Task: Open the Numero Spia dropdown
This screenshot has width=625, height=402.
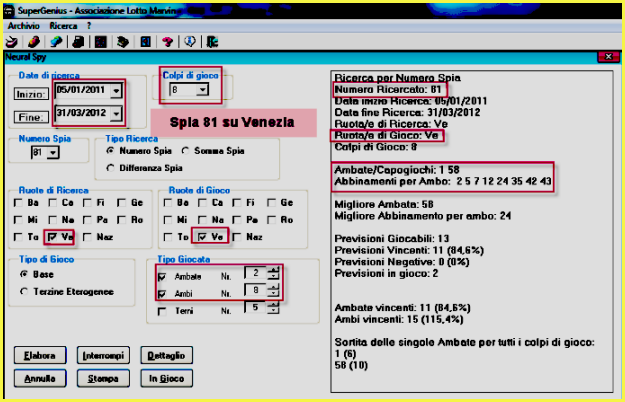Action: pyautogui.click(x=53, y=152)
